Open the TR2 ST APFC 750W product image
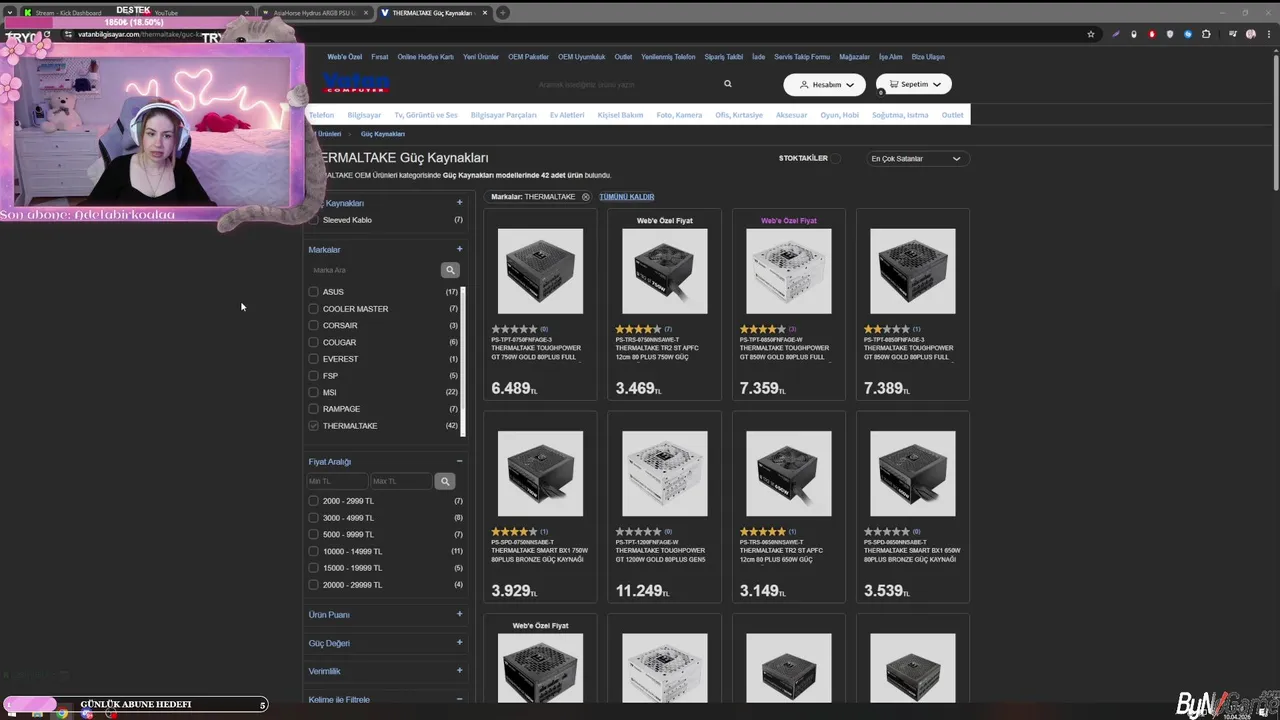Screen dimensions: 1280x720 tap(664, 271)
